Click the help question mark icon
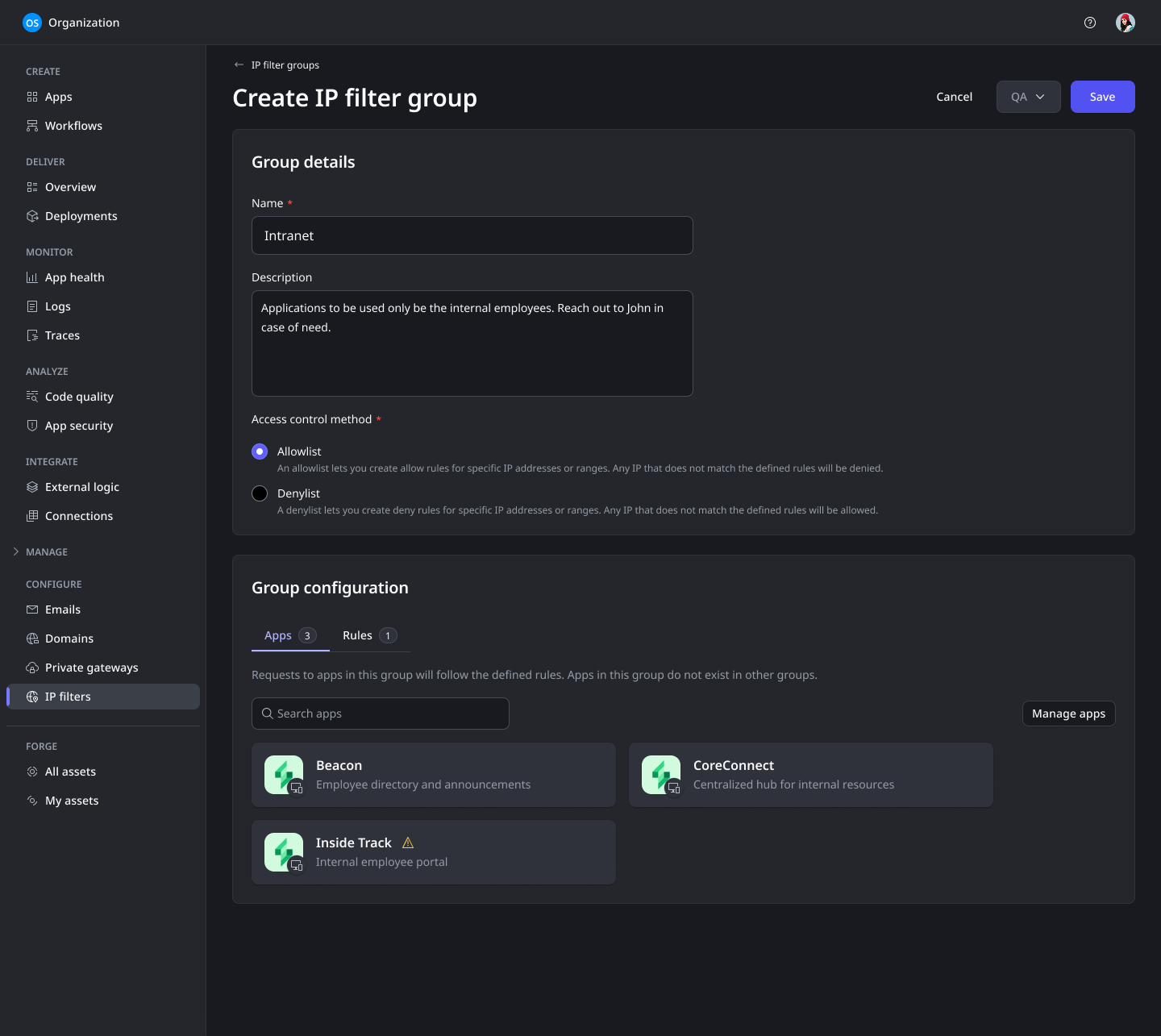The image size is (1161, 1036). [1090, 23]
